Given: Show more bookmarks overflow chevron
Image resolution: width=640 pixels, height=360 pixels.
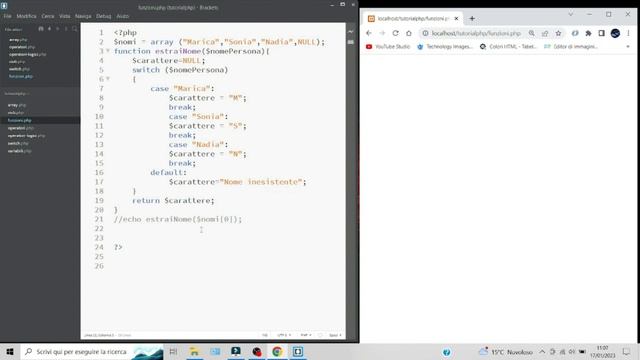Looking at the screenshot, I should pos(628,47).
